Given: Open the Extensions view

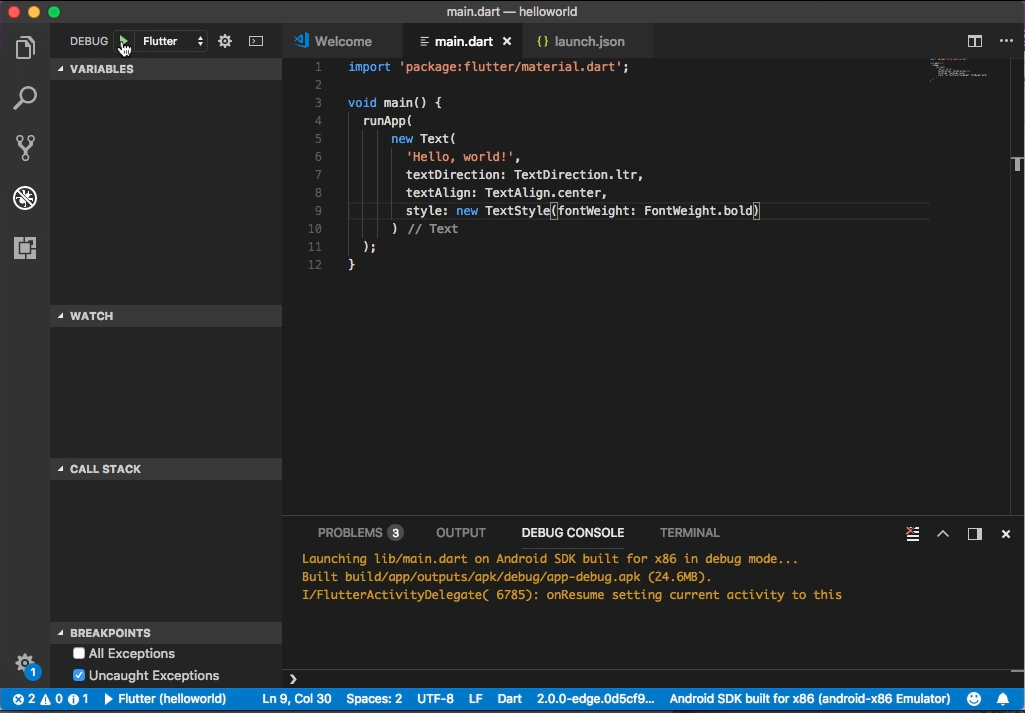Looking at the screenshot, I should point(25,248).
